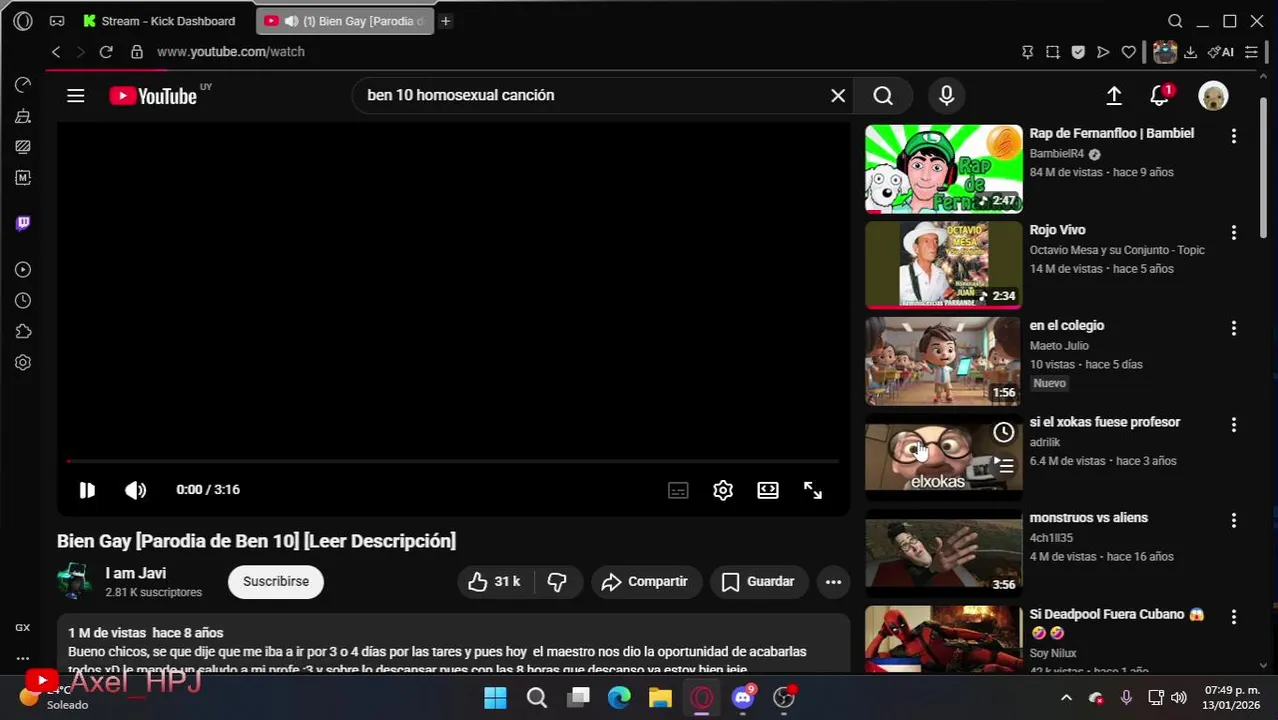Click the Suscribirse button
The image size is (1278, 720).
tap(276, 582)
